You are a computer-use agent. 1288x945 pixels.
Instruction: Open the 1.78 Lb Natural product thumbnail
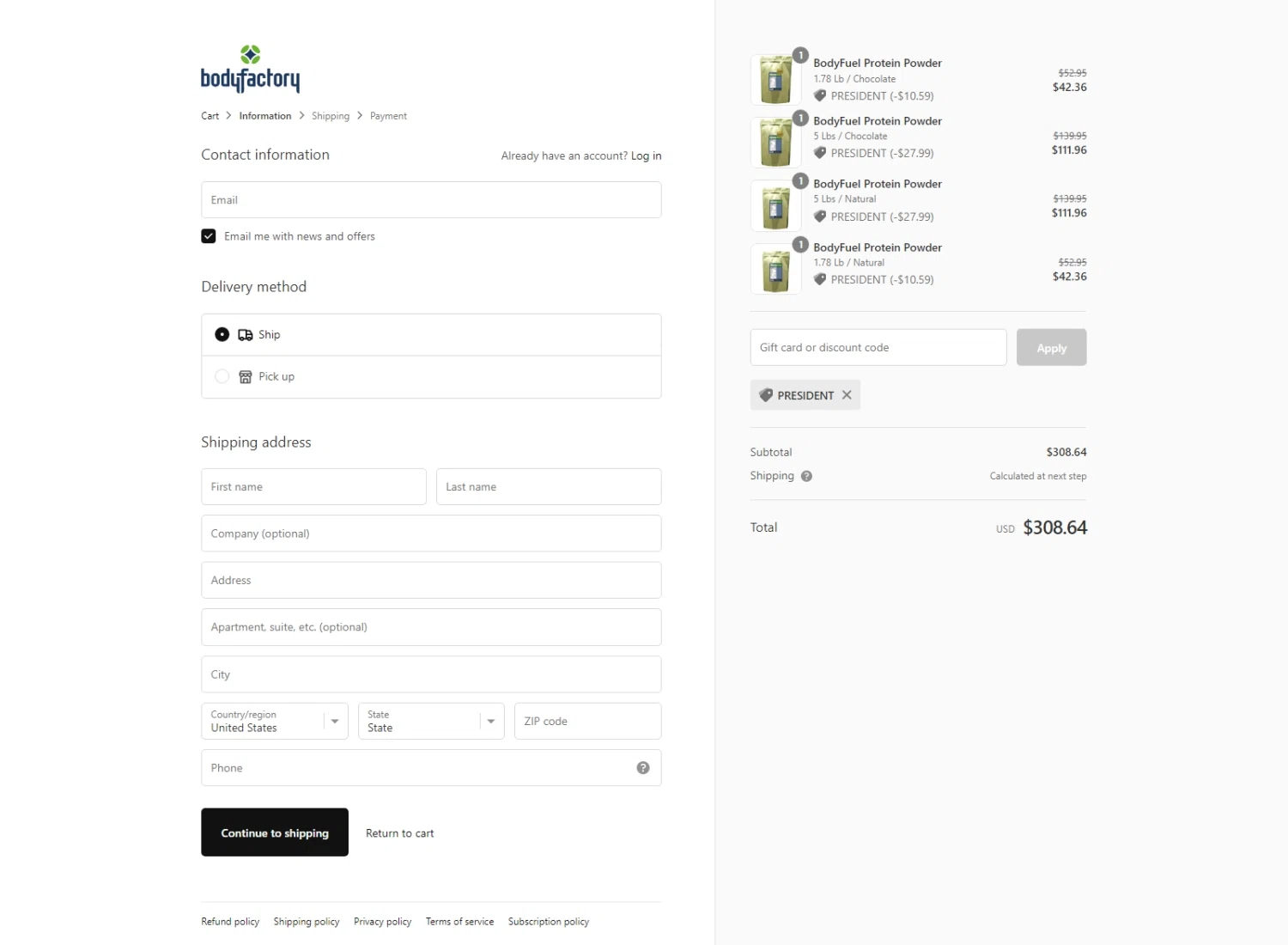(775, 269)
